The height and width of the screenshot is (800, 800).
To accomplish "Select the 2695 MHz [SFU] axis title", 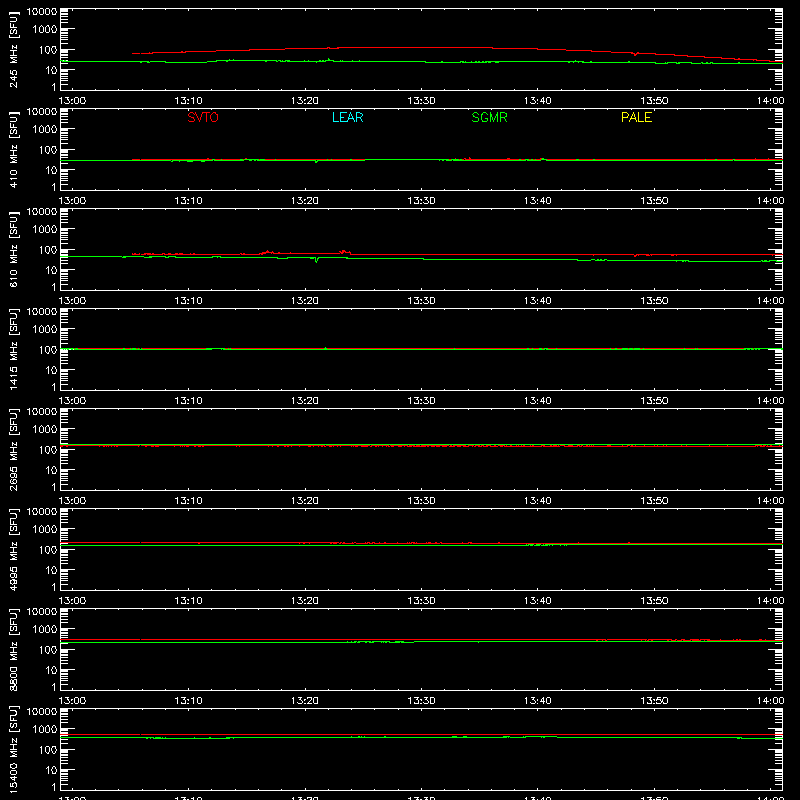I will [14, 449].
